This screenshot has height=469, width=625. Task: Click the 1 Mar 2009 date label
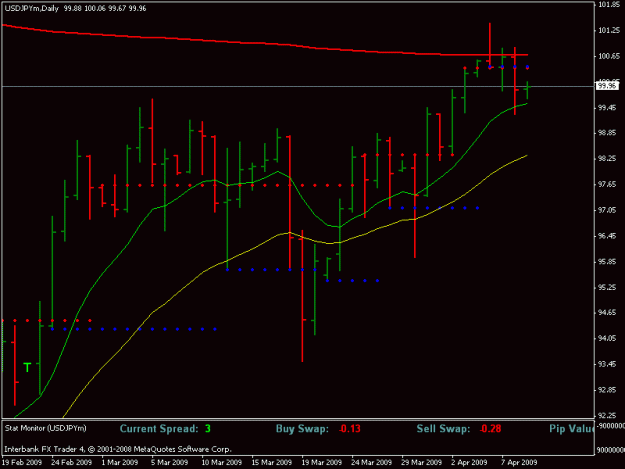click(120, 462)
